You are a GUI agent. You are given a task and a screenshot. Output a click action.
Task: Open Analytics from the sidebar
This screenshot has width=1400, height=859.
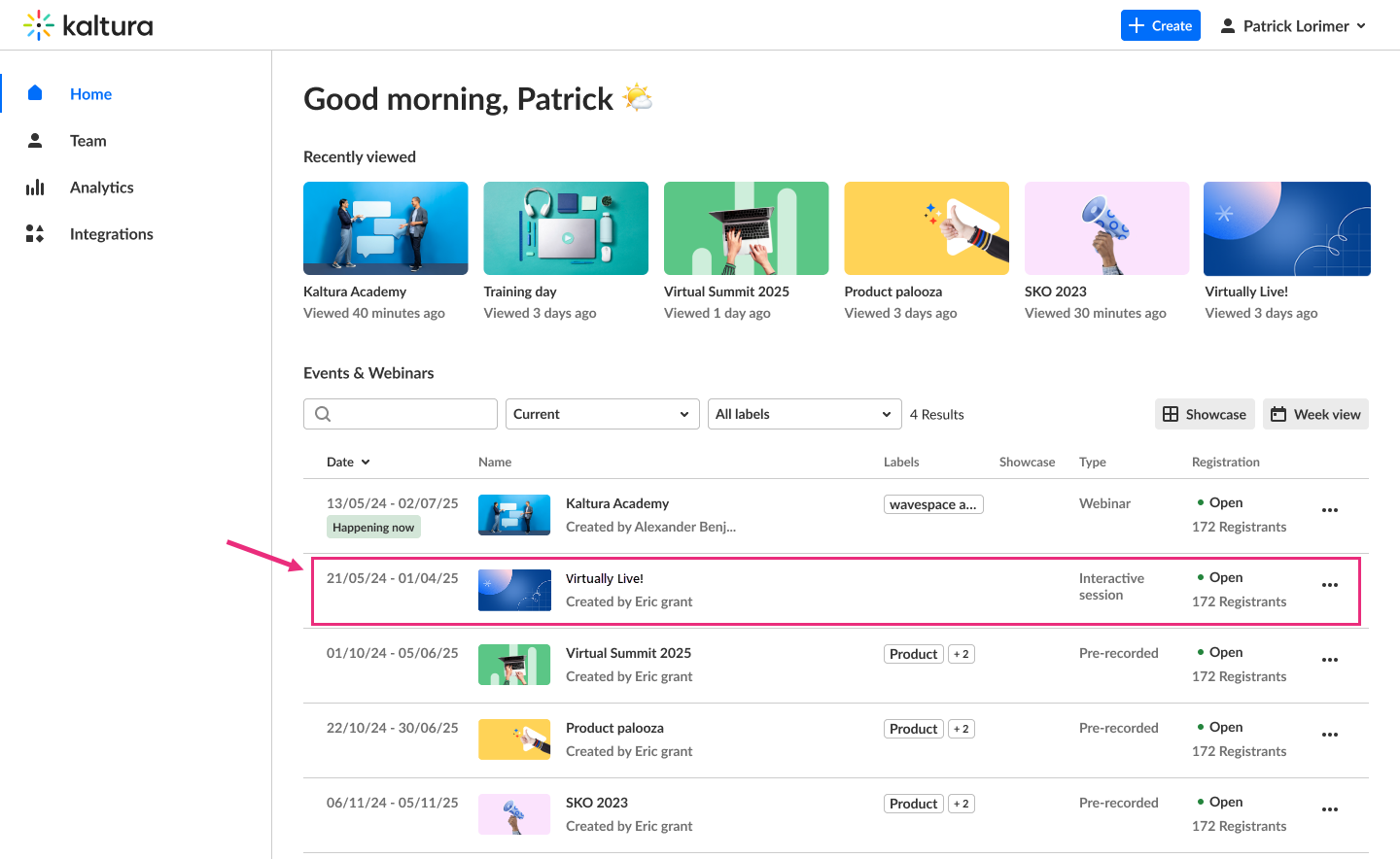[102, 187]
